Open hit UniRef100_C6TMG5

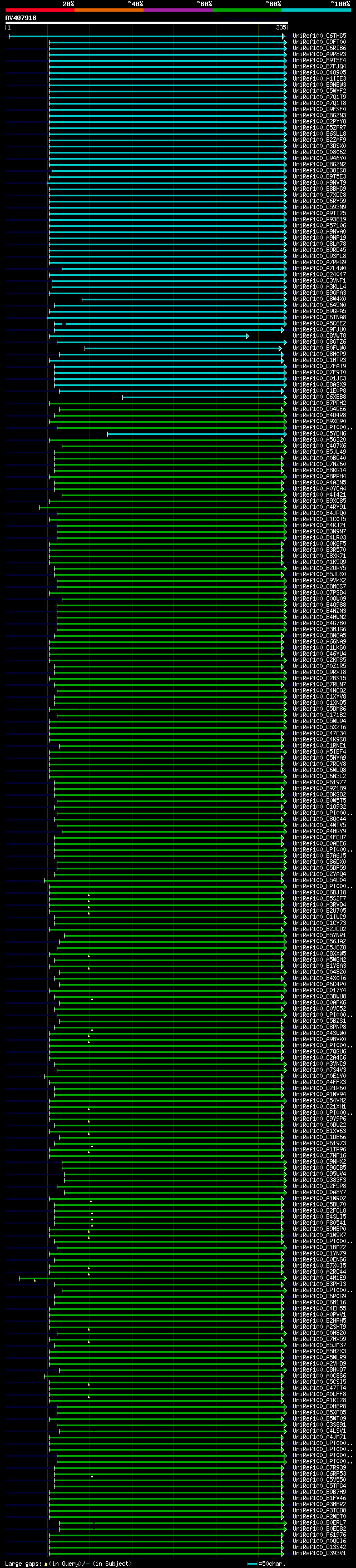(319, 36)
